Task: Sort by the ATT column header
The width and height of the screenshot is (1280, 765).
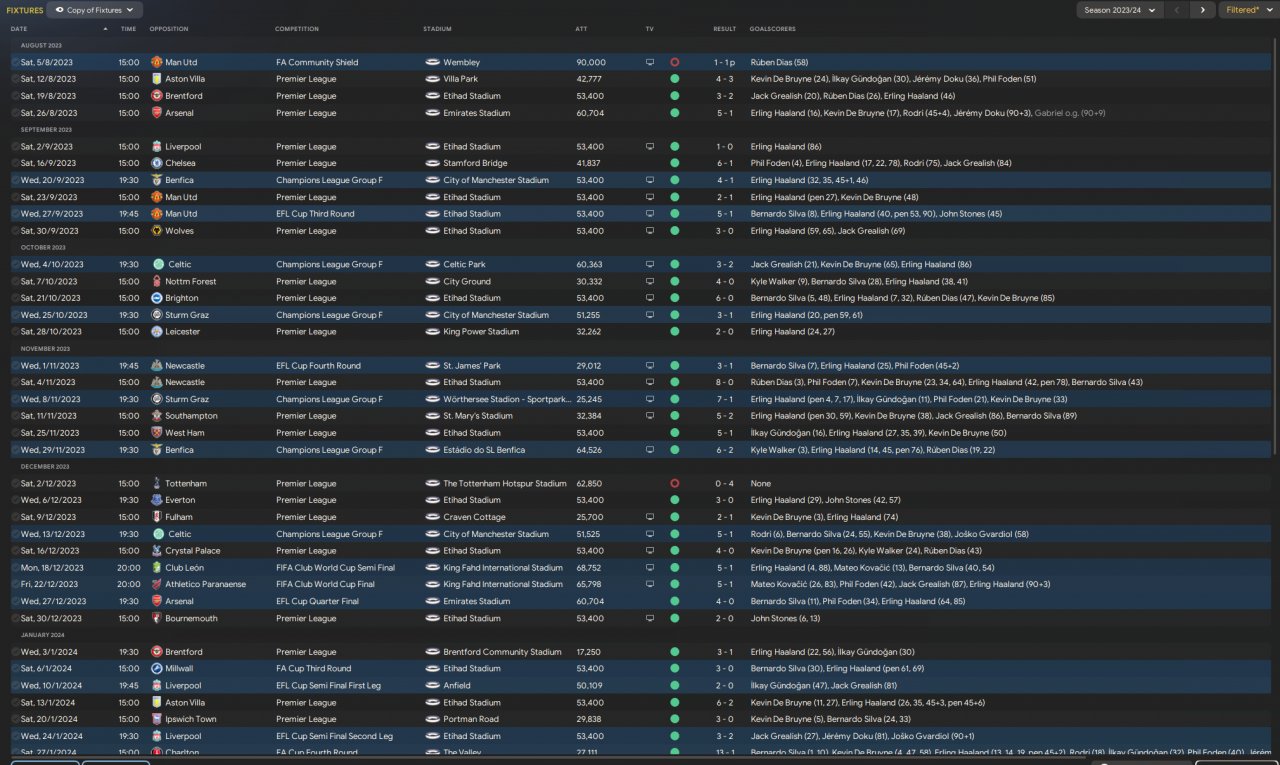Action: click(x=582, y=29)
